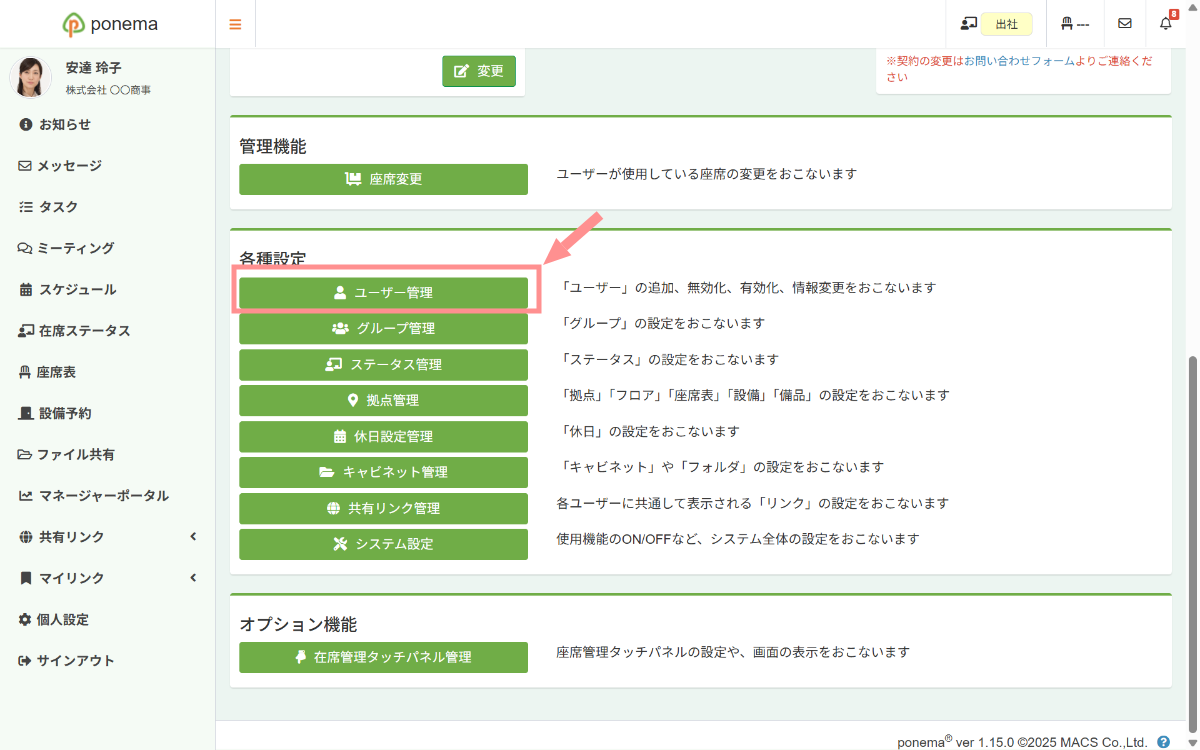1200x750 pixels.
Task: Open seat chair icon showing ---
Action: [1074, 24]
